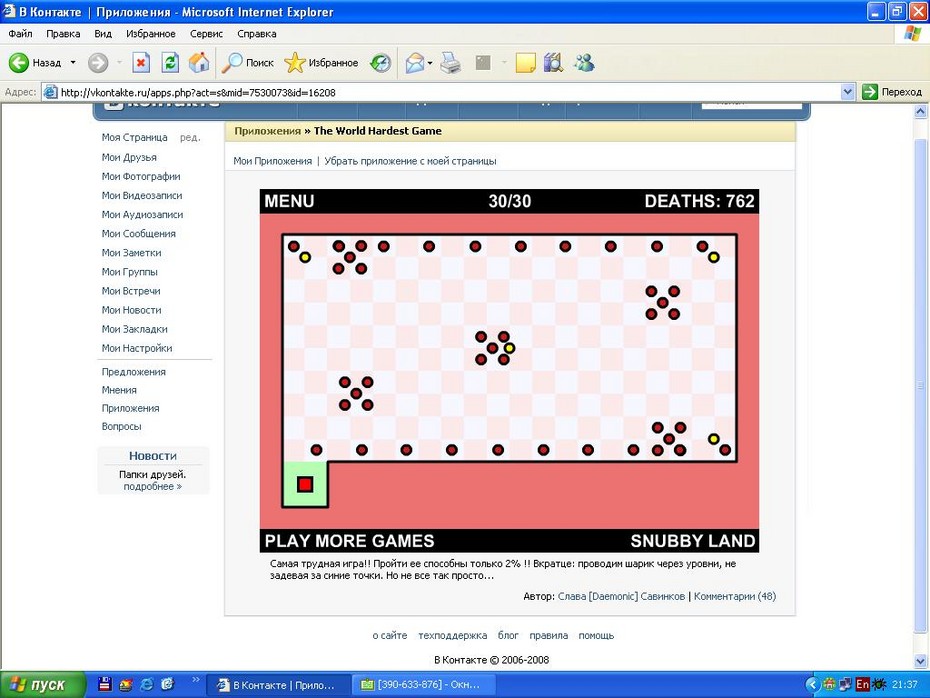
Task: Open the Сервис menu
Action: click(206, 34)
